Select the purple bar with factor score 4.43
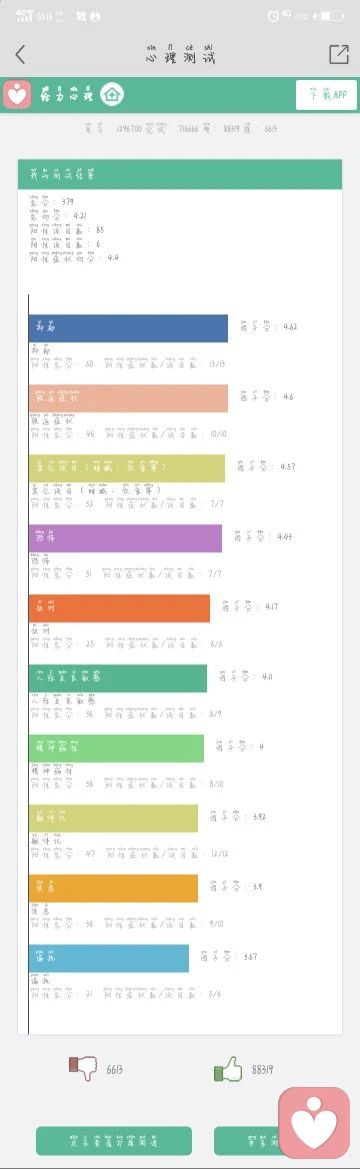The width and height of the screenshot is (360, 1169). click(125, 538)
